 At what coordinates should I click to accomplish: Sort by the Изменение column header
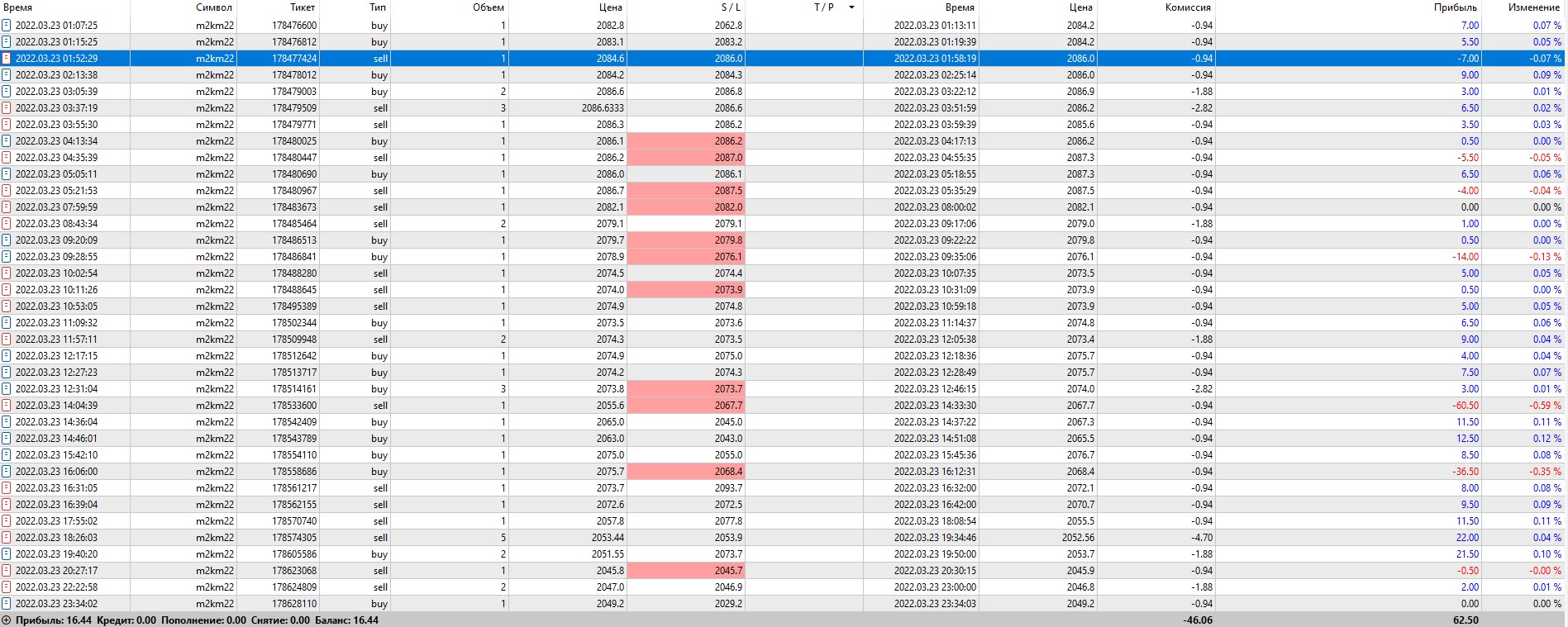click(x=1534, y=7)
